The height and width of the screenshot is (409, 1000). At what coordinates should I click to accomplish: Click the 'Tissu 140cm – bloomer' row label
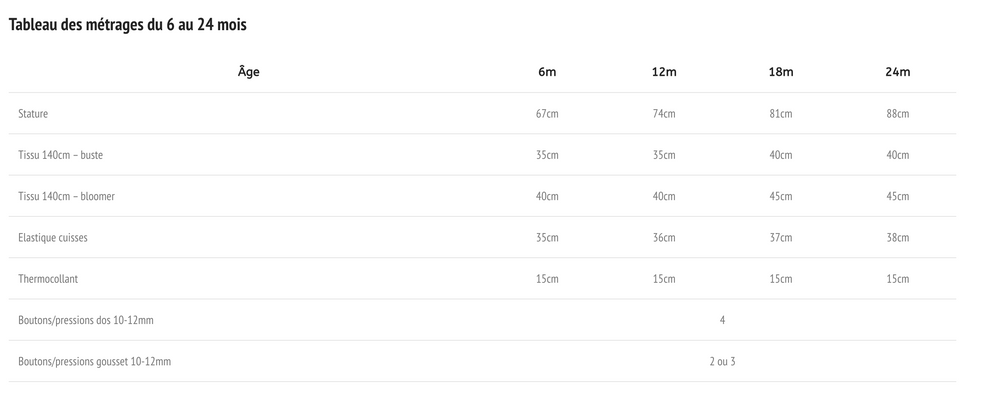[x=66, y=197]
